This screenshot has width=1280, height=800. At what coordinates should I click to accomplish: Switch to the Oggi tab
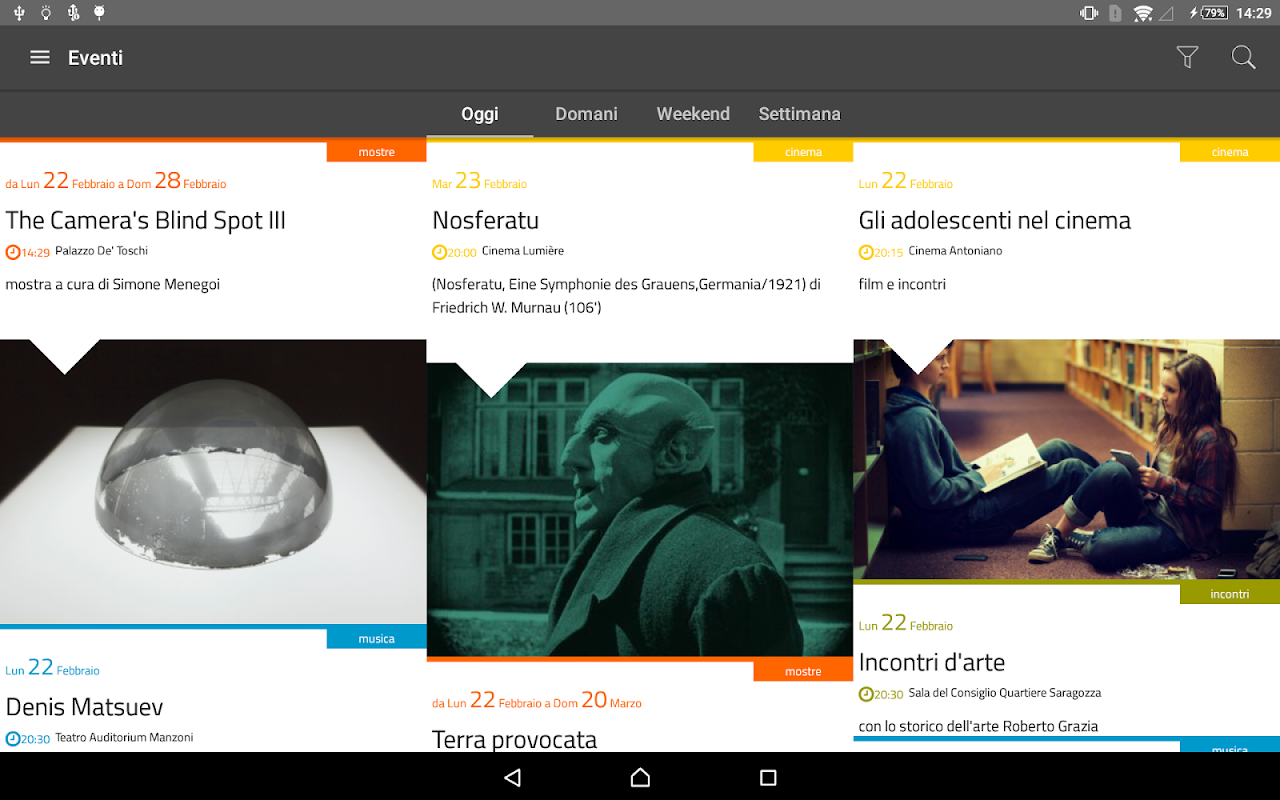coord(480,114)
